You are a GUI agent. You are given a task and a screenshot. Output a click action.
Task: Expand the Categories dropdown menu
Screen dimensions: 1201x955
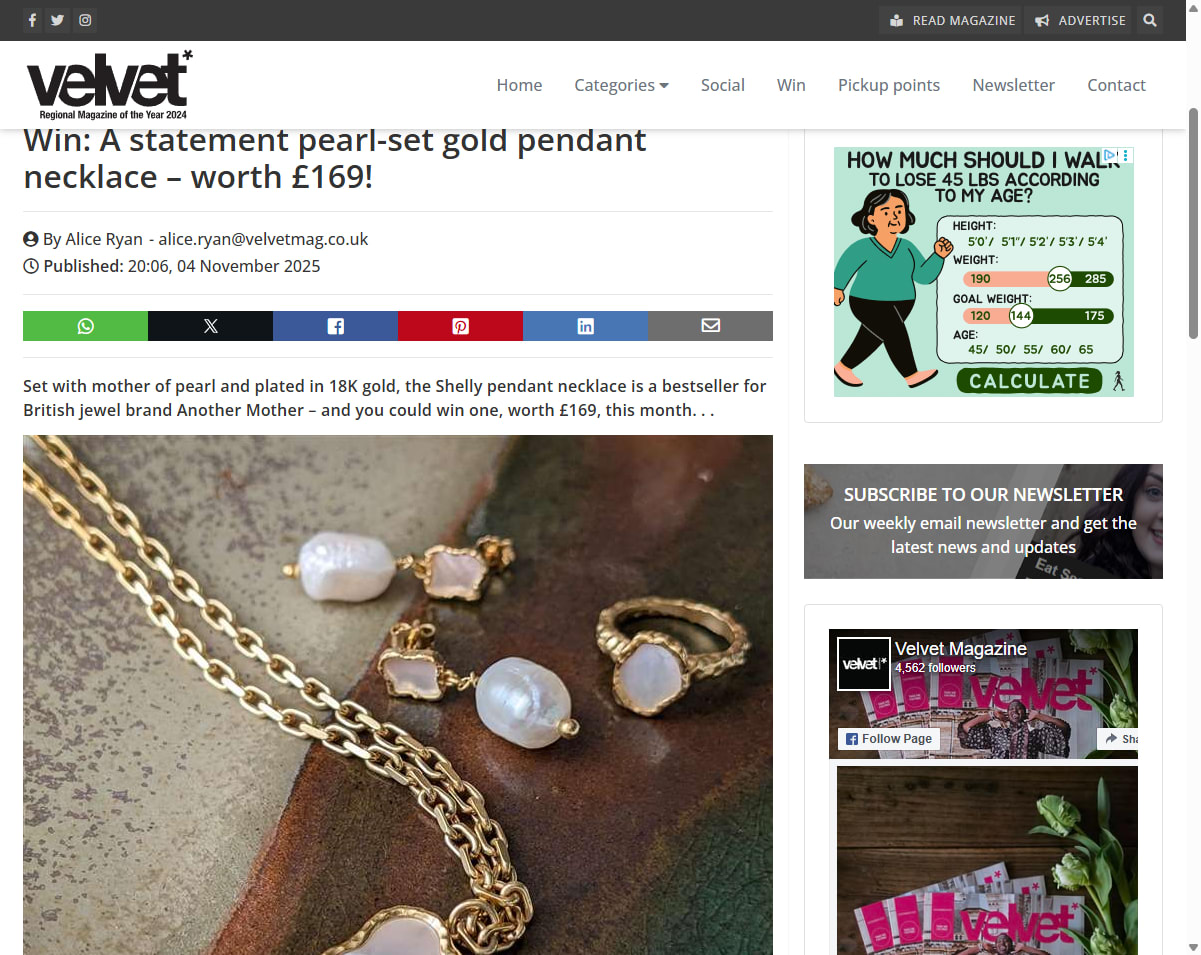pos(621,85)
